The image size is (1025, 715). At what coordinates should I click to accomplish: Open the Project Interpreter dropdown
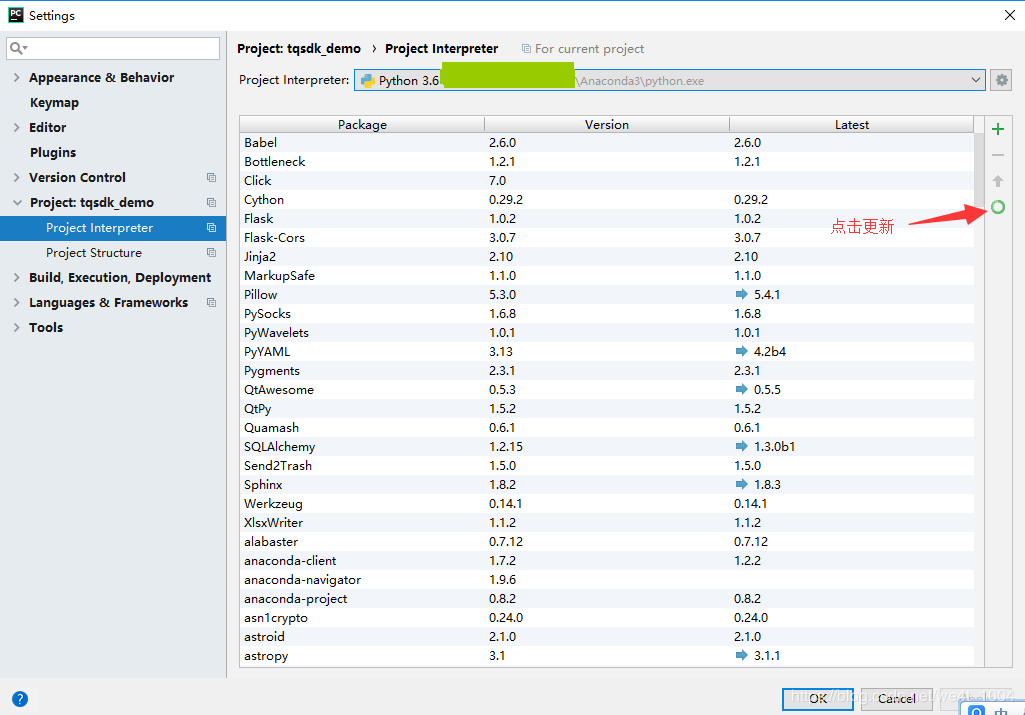[x=669, y=80]
